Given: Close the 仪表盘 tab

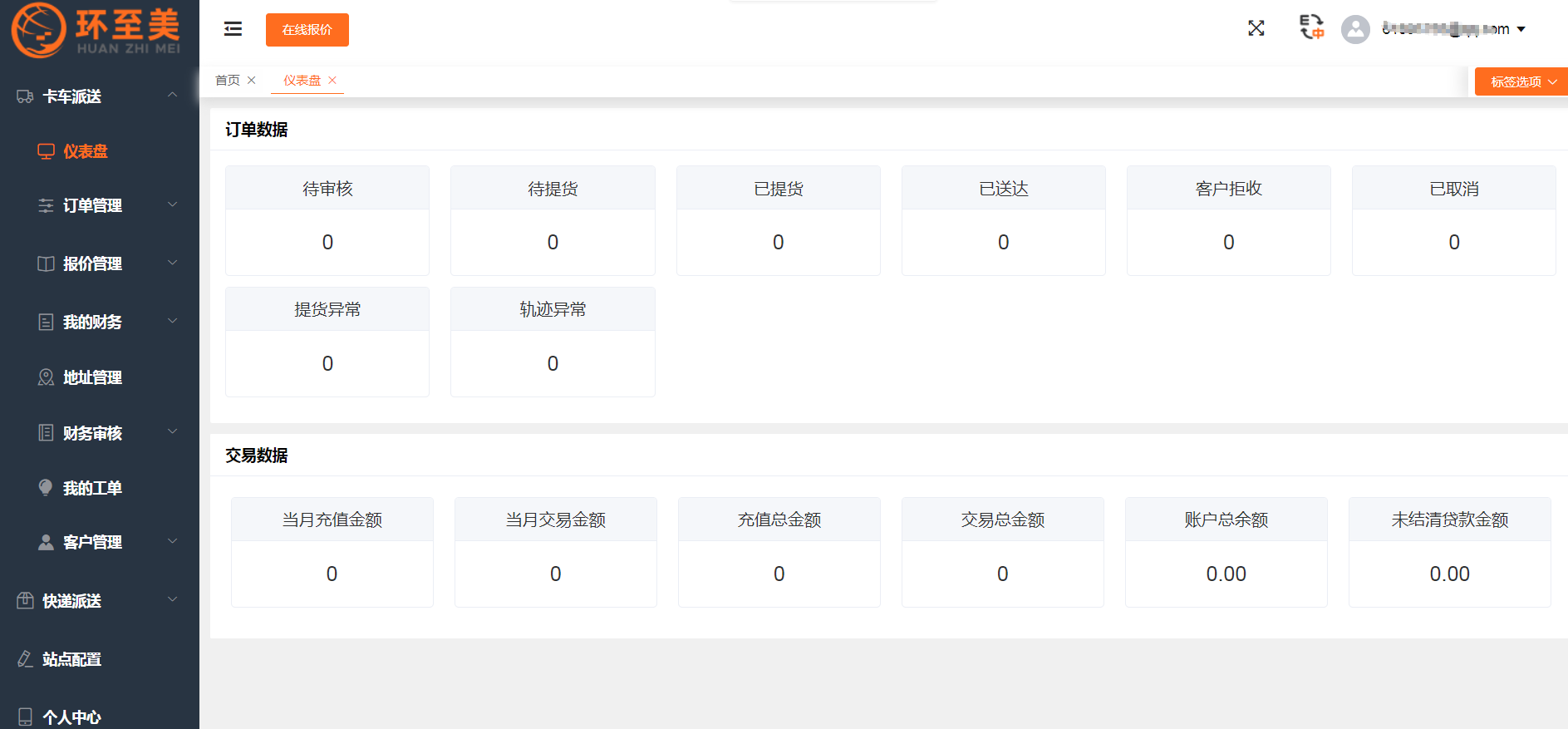Looking at the screenshot, I should click(x=332, y=81).
